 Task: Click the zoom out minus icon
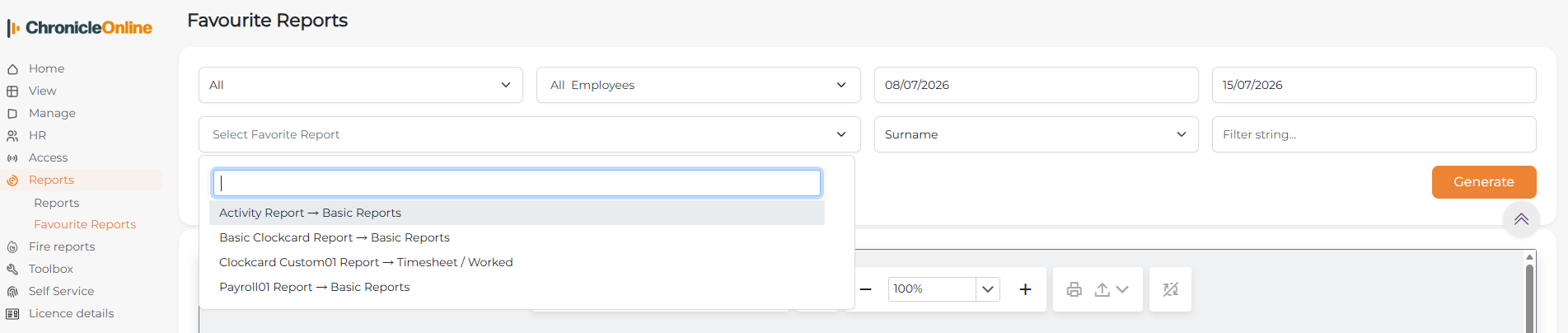[x=866, y=289]
